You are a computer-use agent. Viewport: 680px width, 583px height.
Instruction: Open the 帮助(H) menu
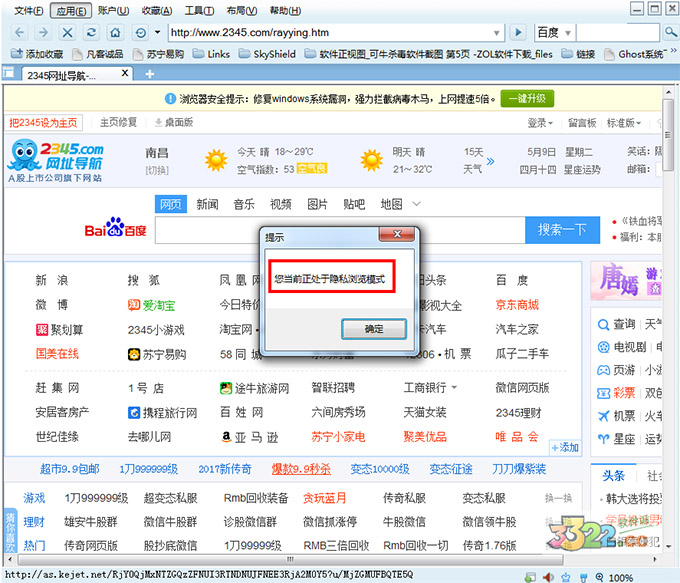point(285,10)
